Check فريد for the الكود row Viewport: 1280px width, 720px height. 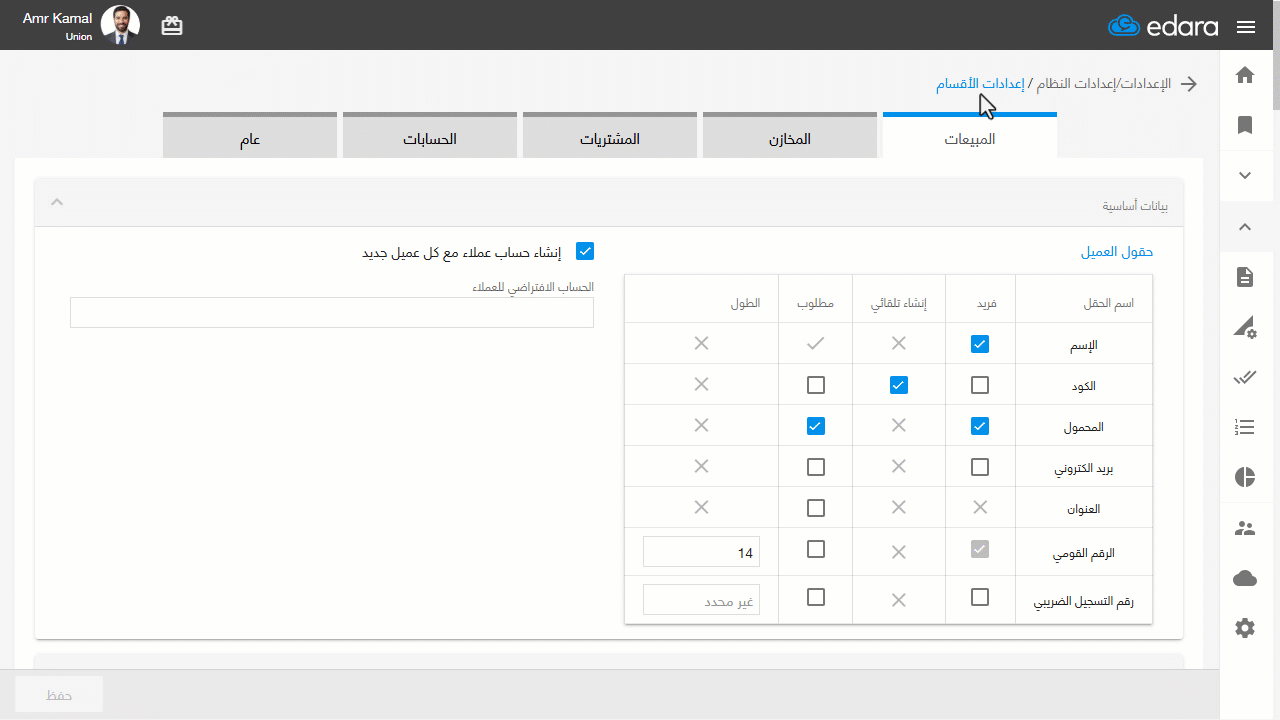tap(980, 385)
